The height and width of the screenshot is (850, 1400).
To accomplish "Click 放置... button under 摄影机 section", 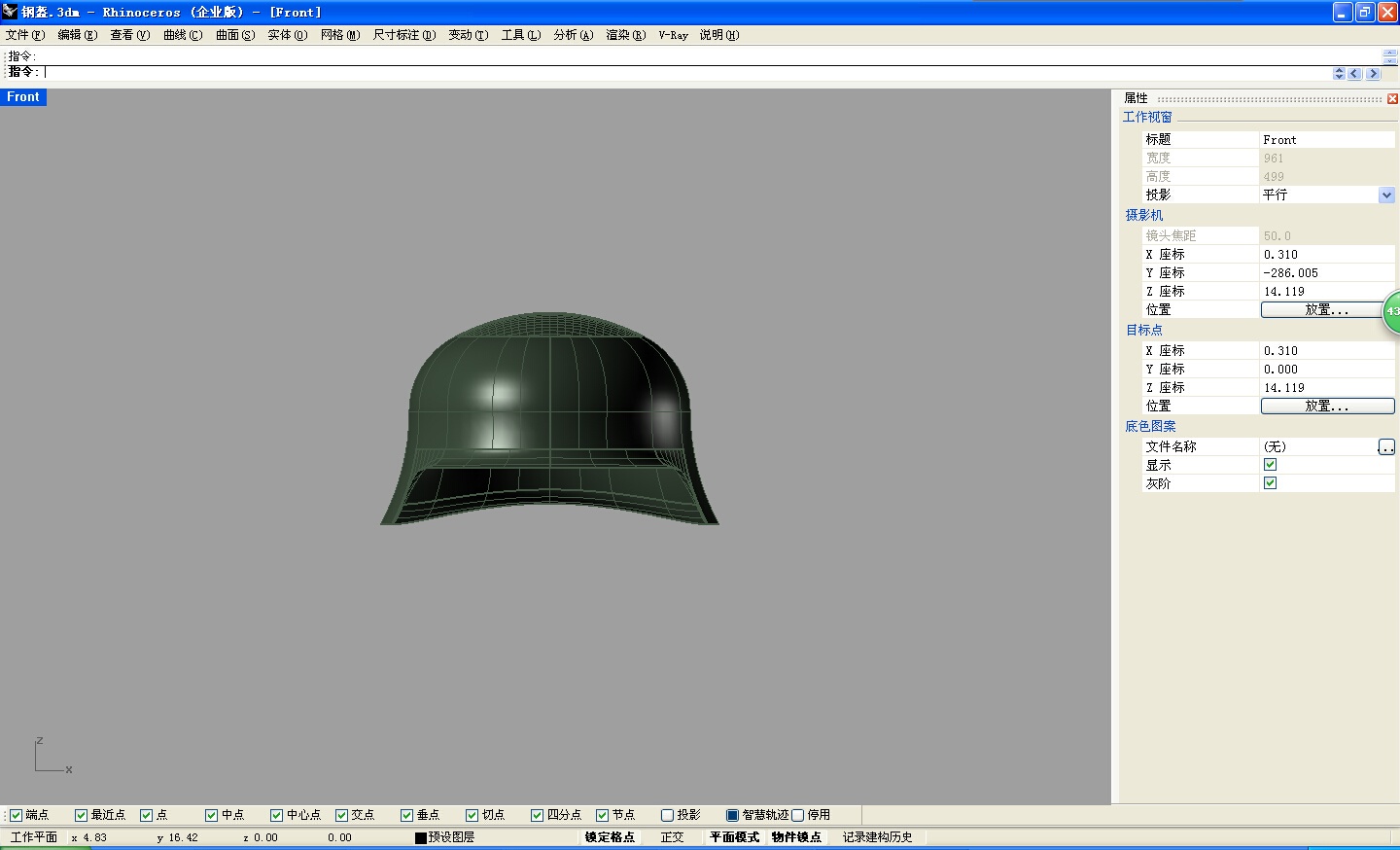I will 1327,310.
